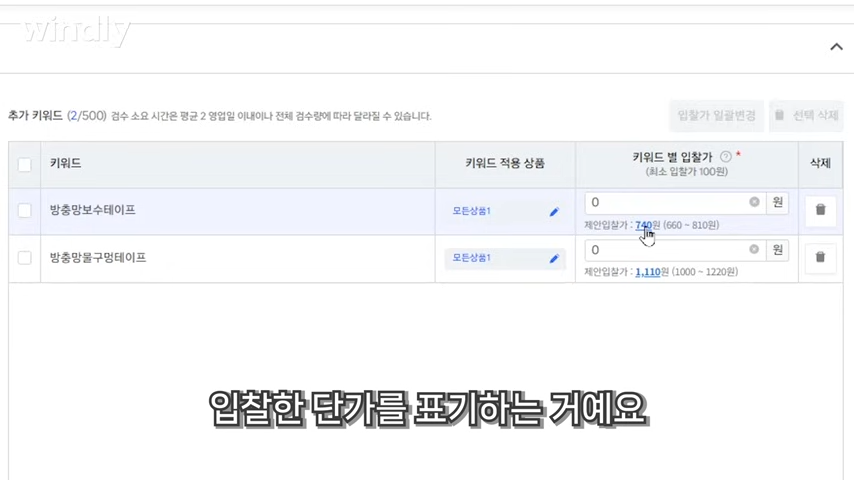Click the (최소 입찰가 100원) note
Screen dimensions: 854x480
point(687,172)
